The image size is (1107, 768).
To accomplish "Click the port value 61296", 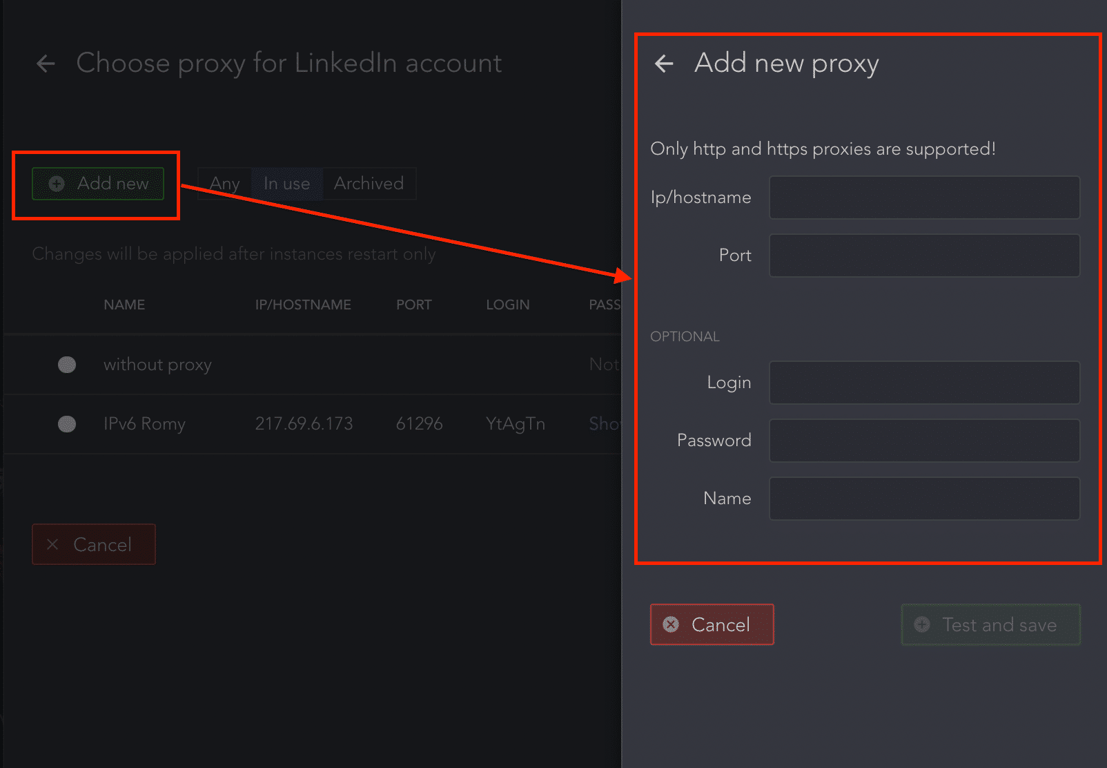I will (x=419, y=424).
